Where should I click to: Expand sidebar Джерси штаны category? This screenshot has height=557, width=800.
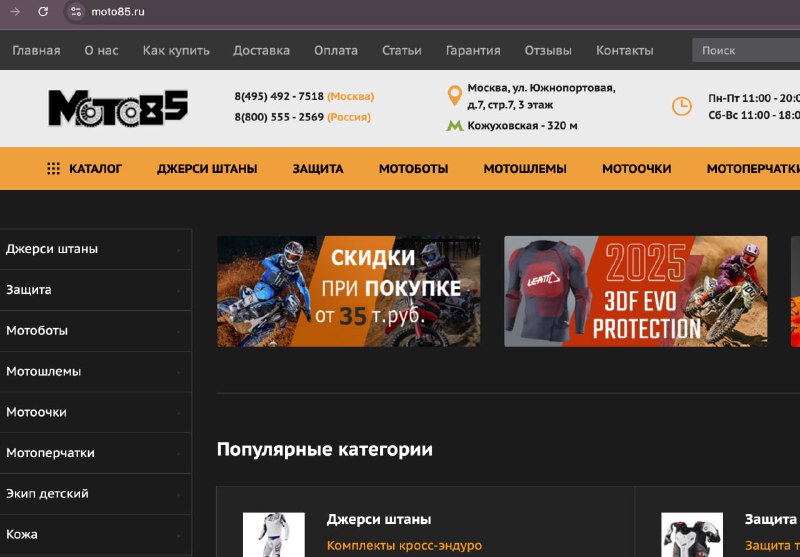tap(95, 249)
